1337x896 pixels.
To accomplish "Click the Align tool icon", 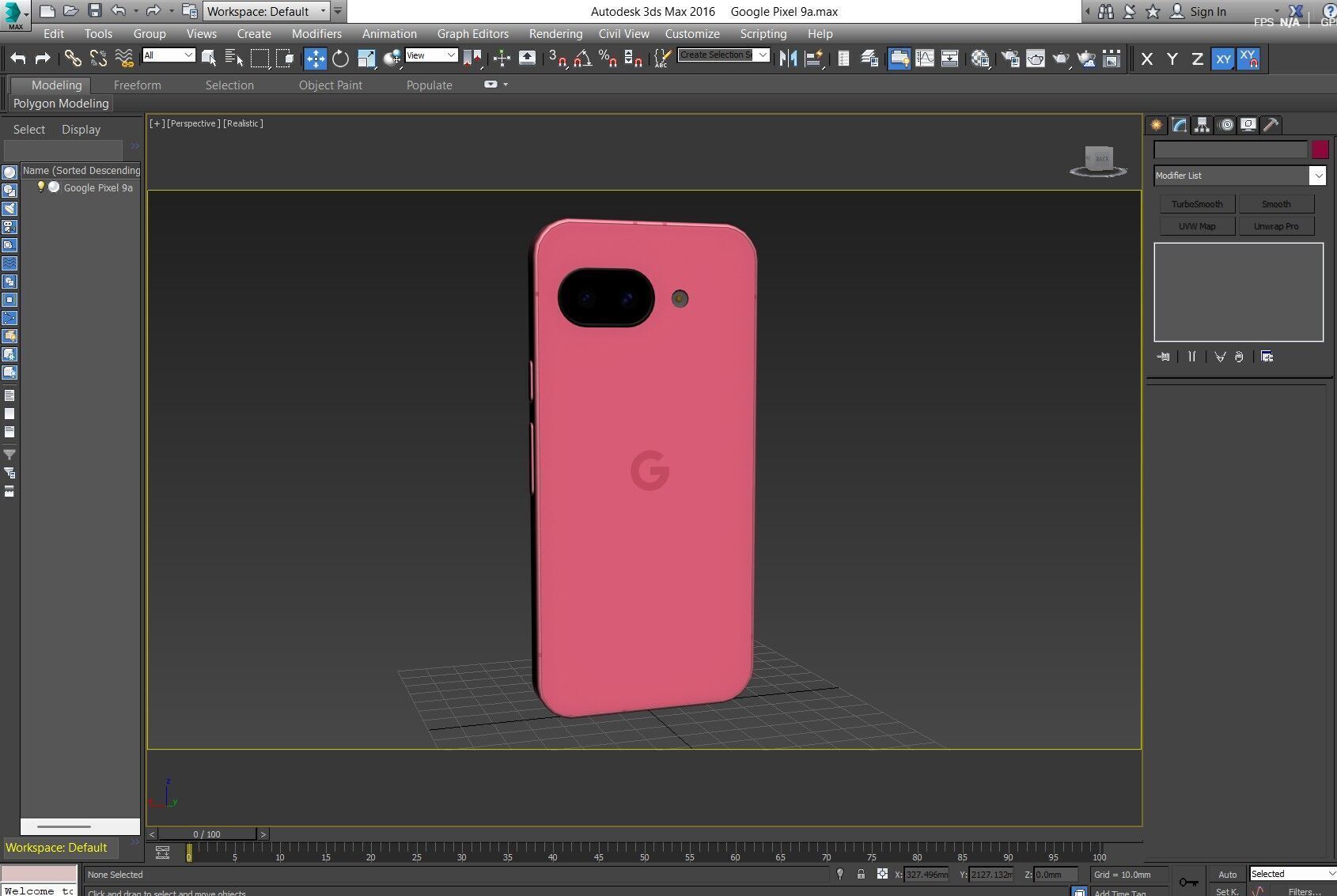I will click(x=813, y=58).
